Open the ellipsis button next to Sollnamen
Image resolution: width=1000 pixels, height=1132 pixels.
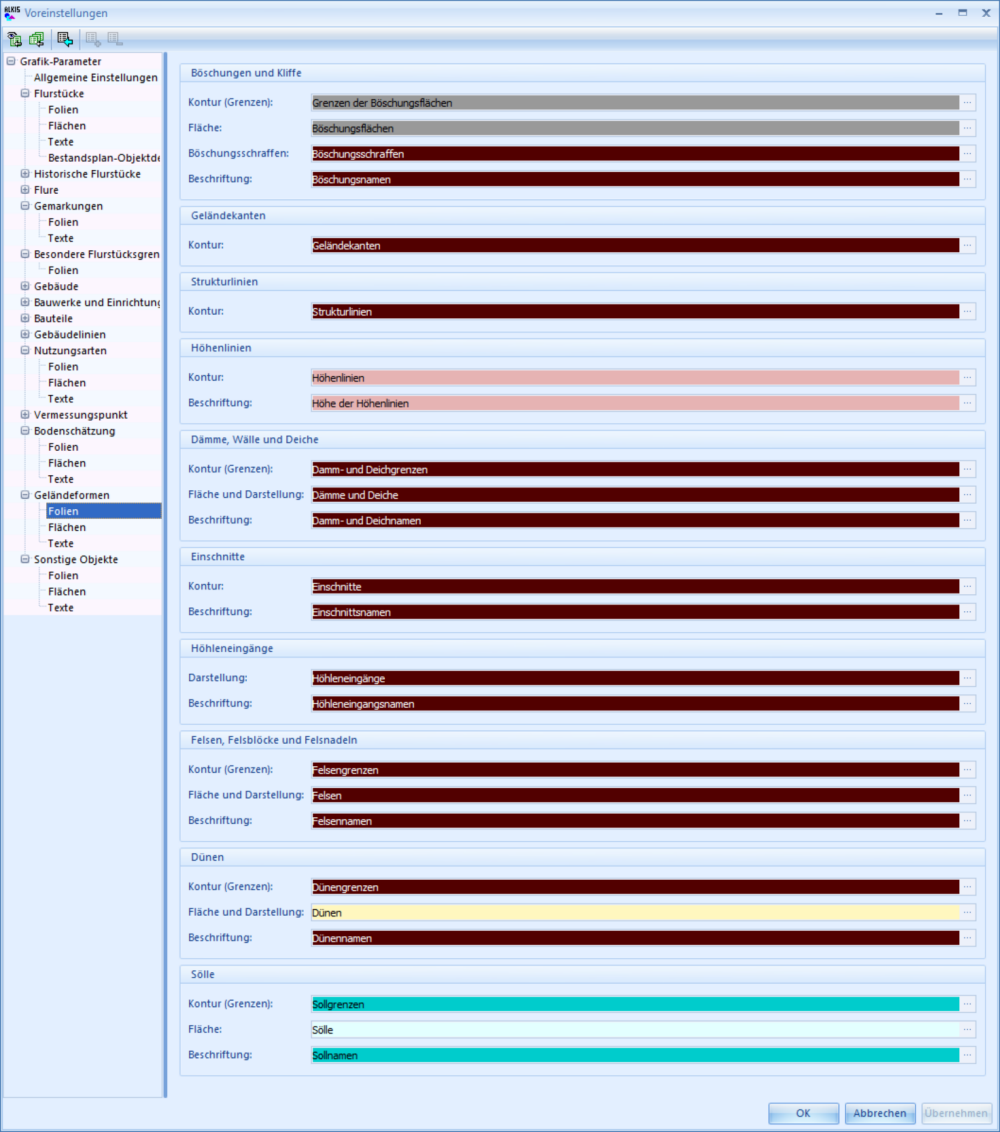click(968, 1055)
